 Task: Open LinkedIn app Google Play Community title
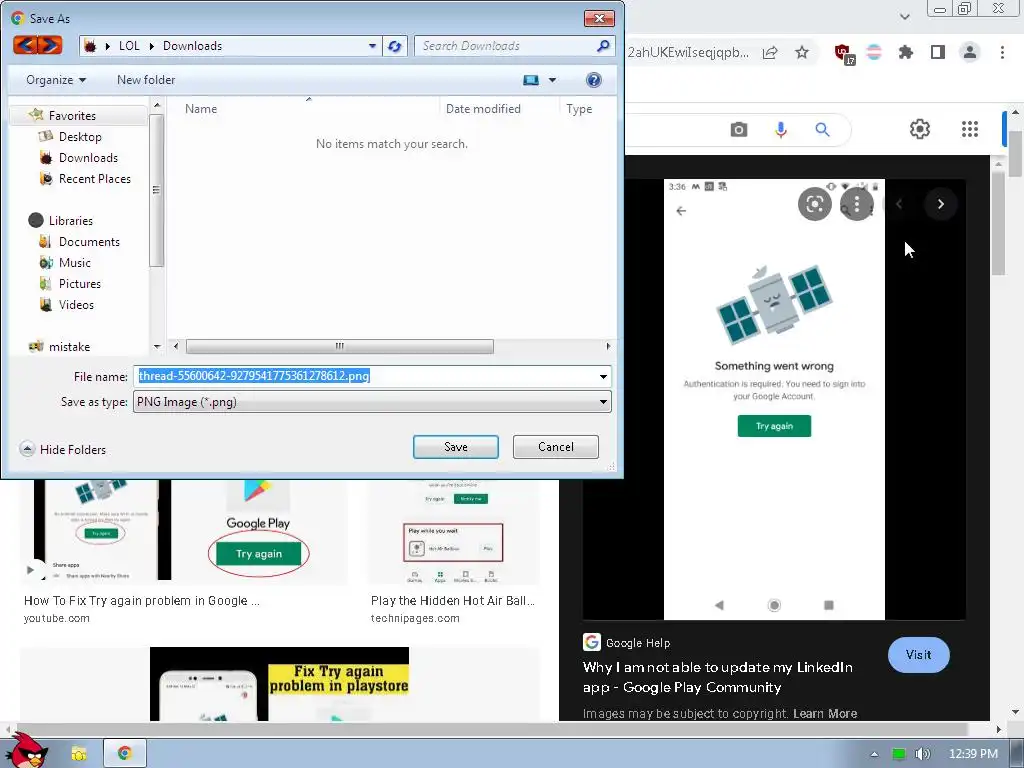coord(718,677)
